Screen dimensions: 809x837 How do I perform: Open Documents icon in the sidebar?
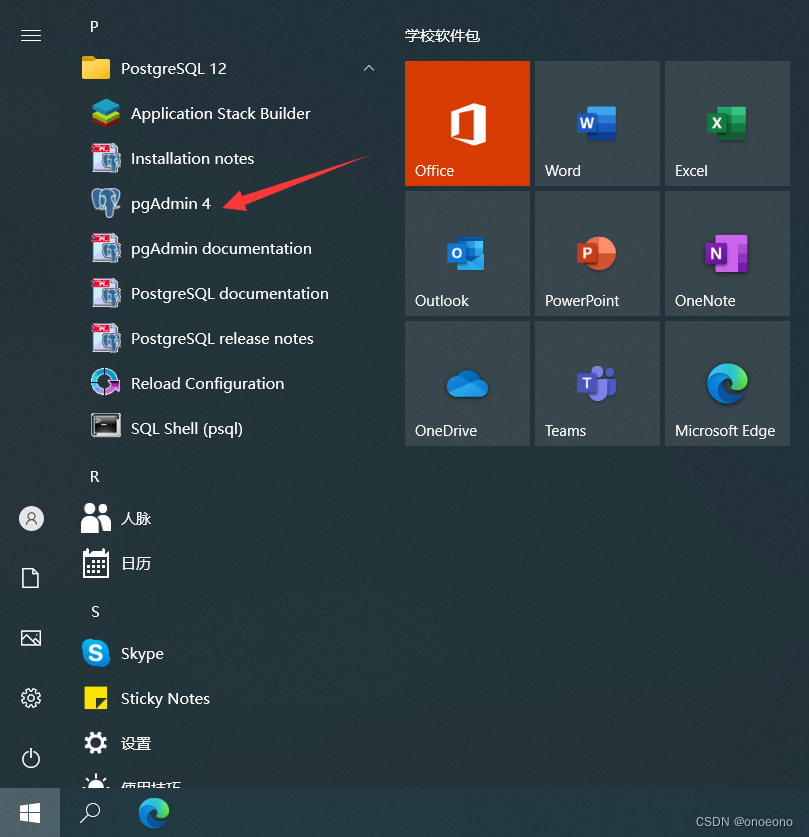click(30, 578)
